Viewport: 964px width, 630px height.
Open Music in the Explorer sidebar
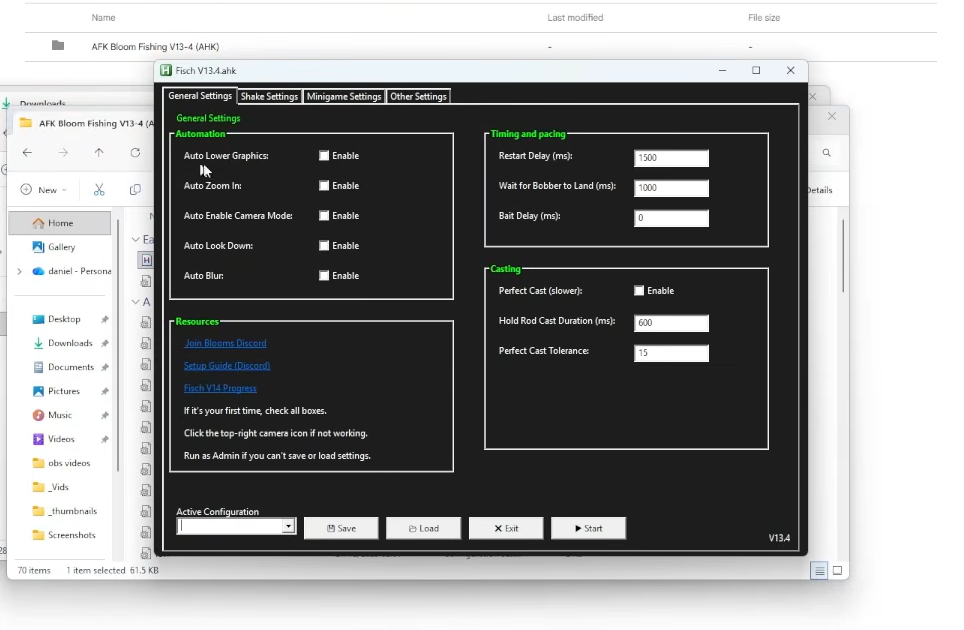point(60,415)
